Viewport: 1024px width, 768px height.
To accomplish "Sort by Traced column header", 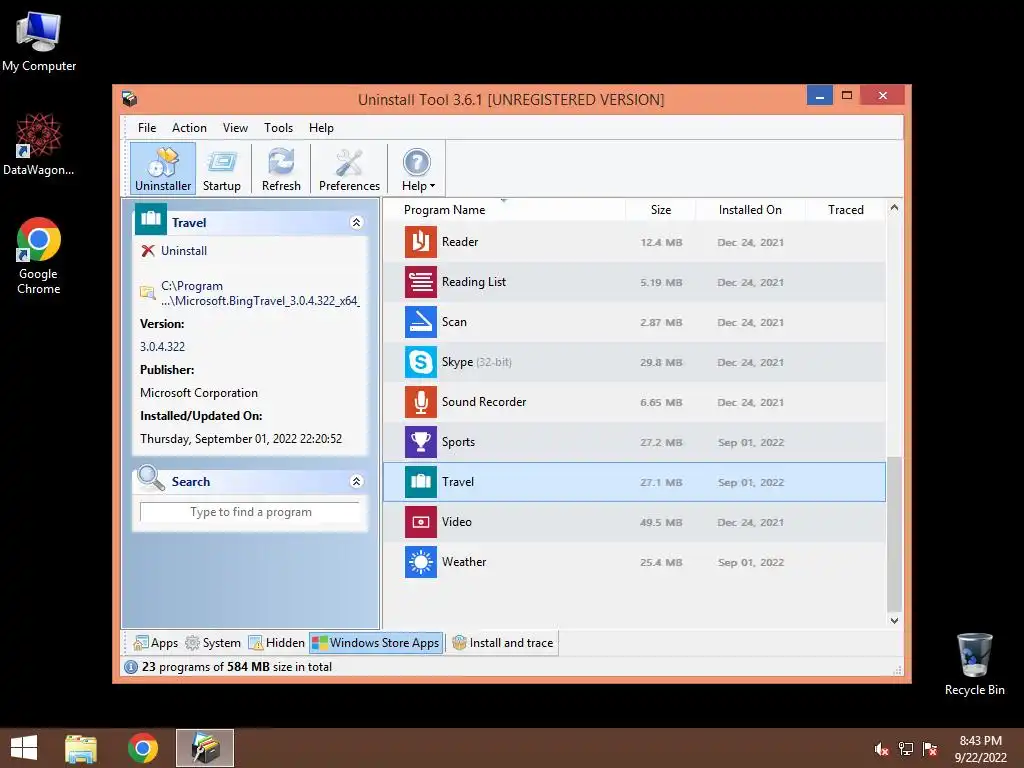I will [846, 210].
